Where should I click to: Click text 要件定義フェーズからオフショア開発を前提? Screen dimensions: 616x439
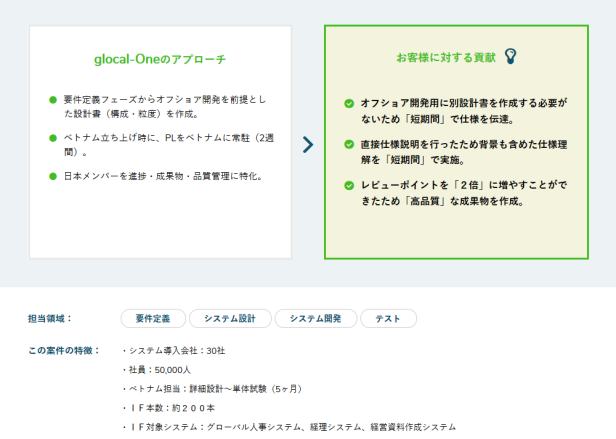point(165,107)
